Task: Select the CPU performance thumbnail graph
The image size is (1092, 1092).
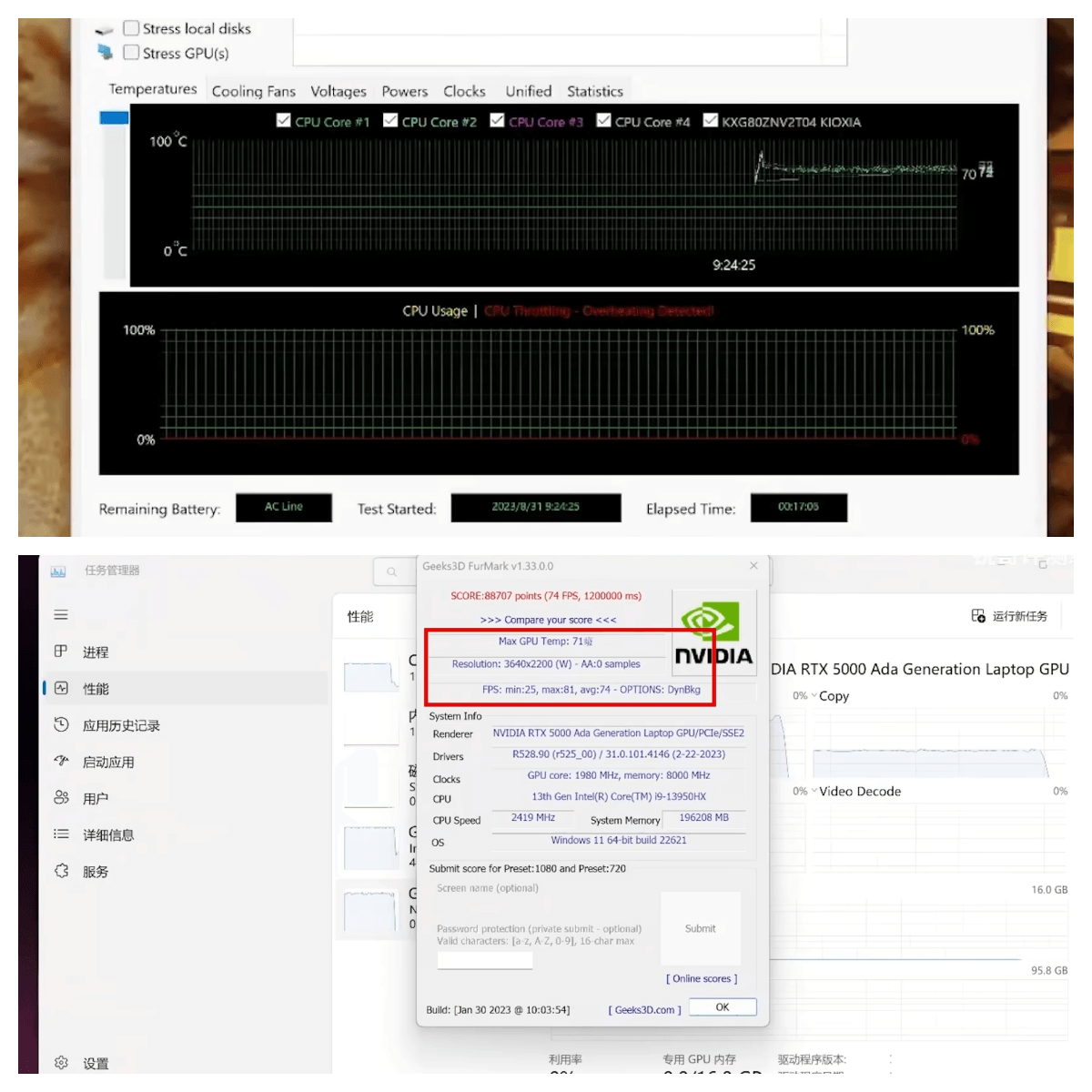Action: 371,676
